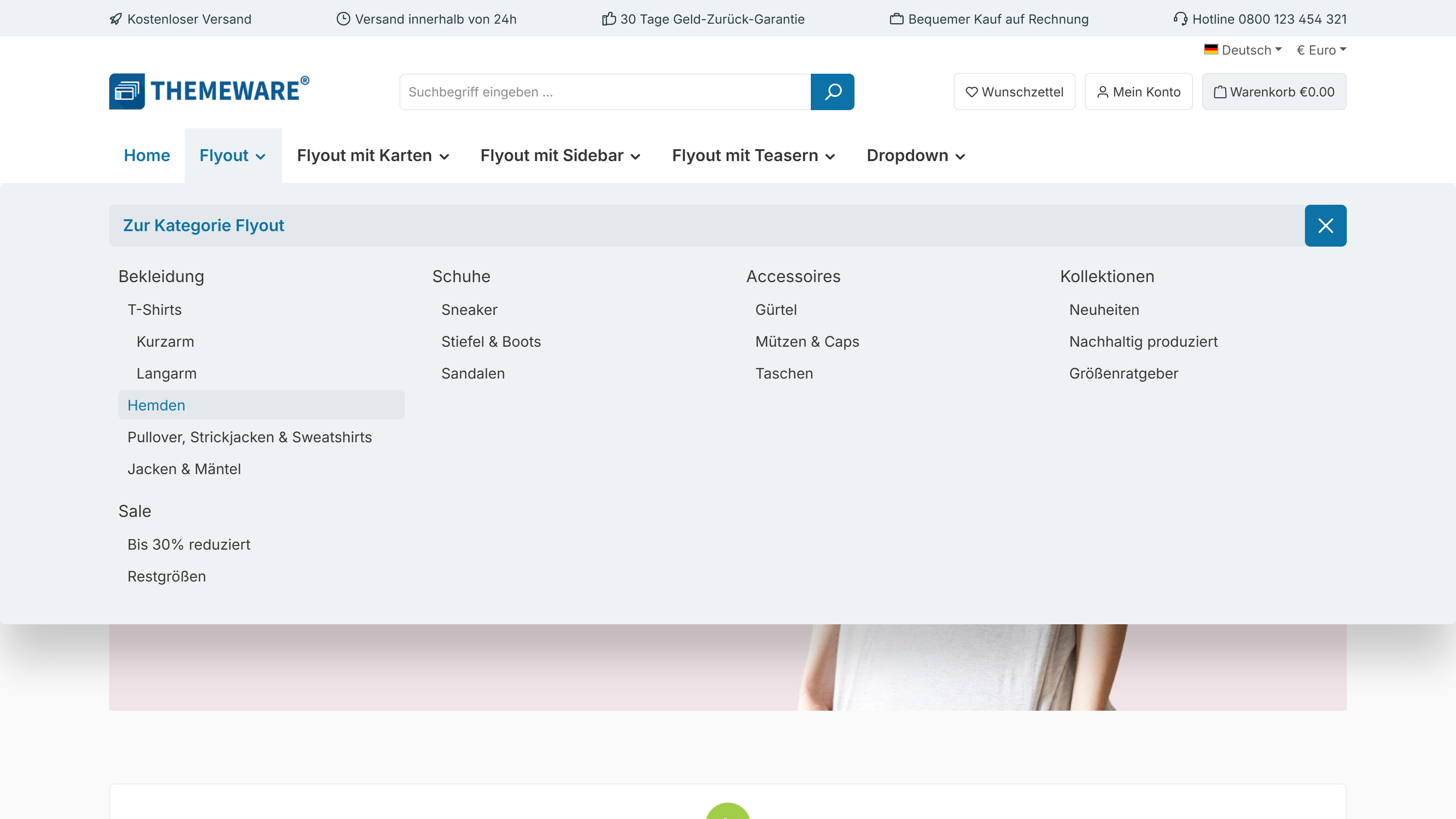Select Nachhaltig produziert
Image resolution: width=1456 pixels, height=819 pixels.
point(1143,341)
